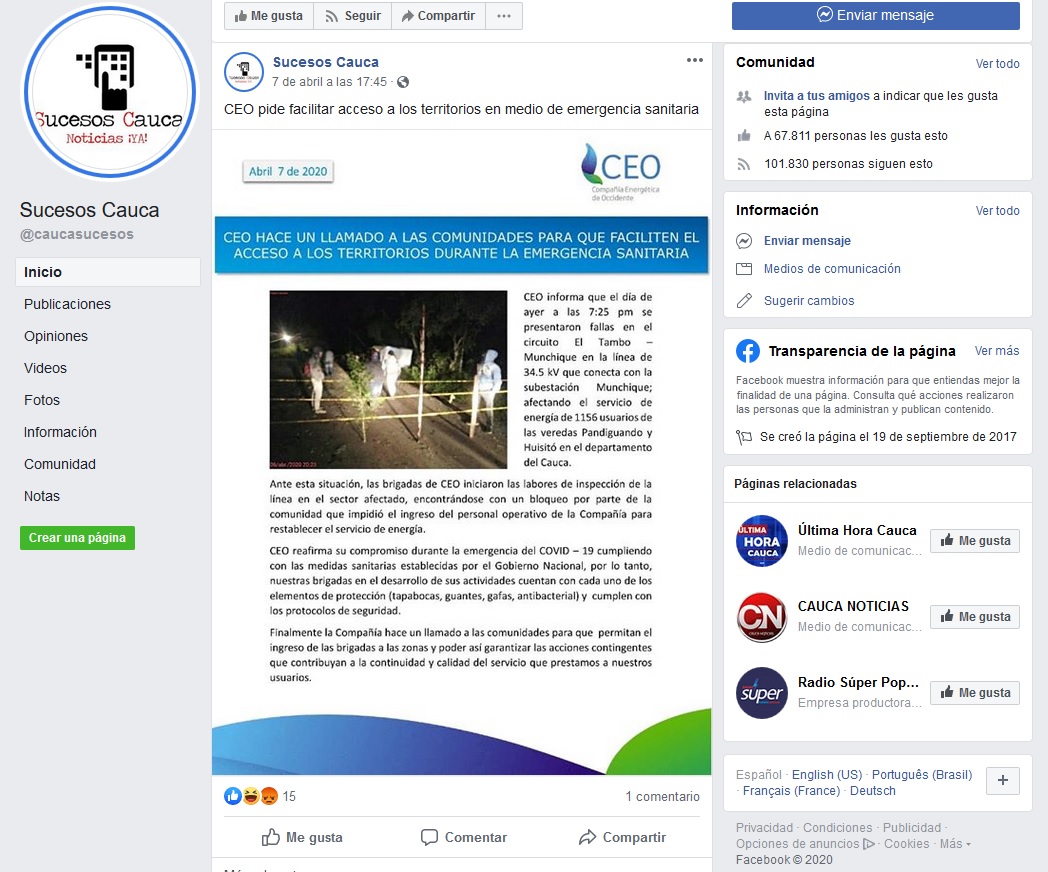1048x872 pixels.
Task: Switch language to Deutsch
Action: (x=872, y=790)
